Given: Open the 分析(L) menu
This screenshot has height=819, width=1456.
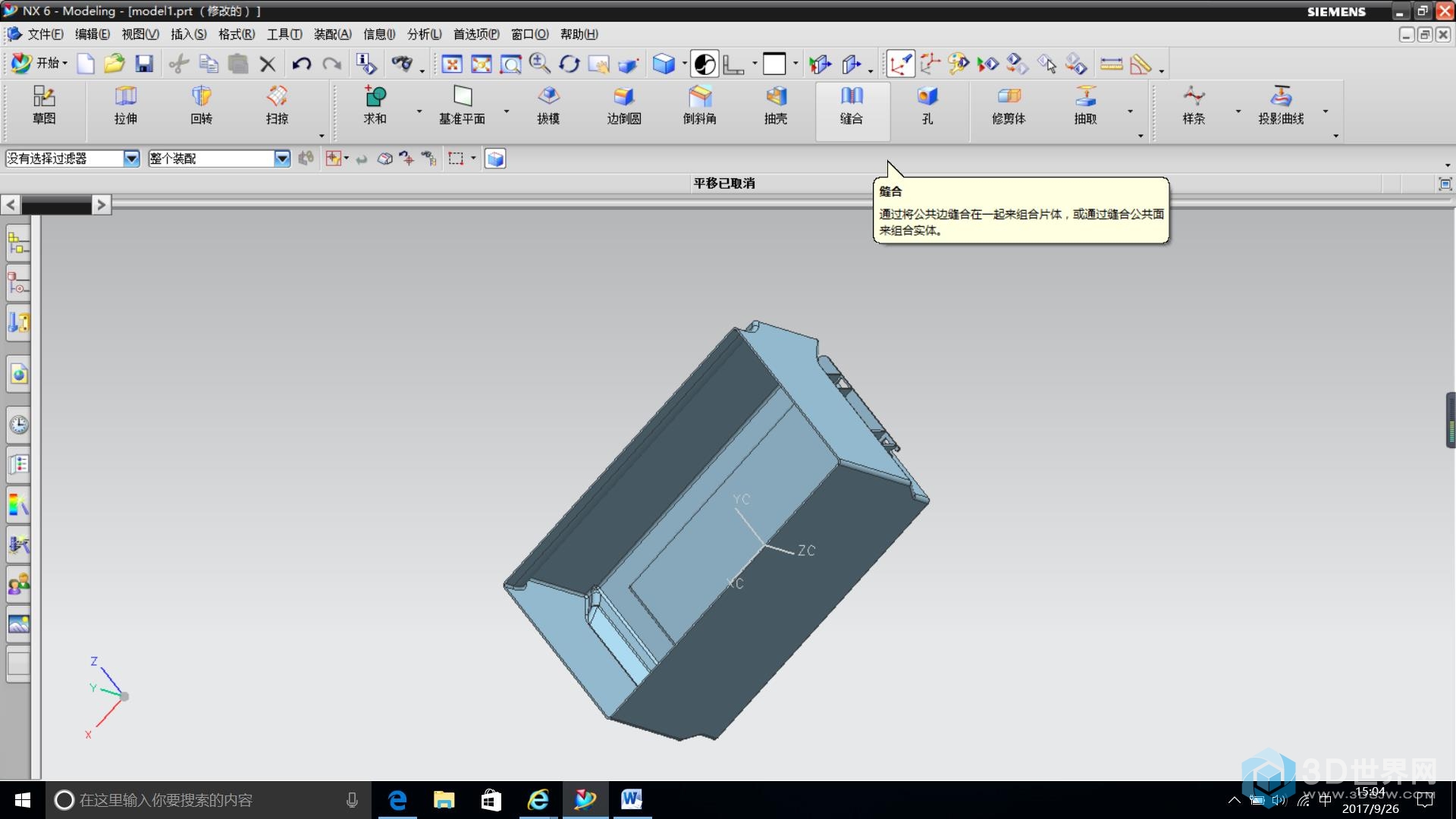Looking at the screenshot, I should (x=425, y=34).
